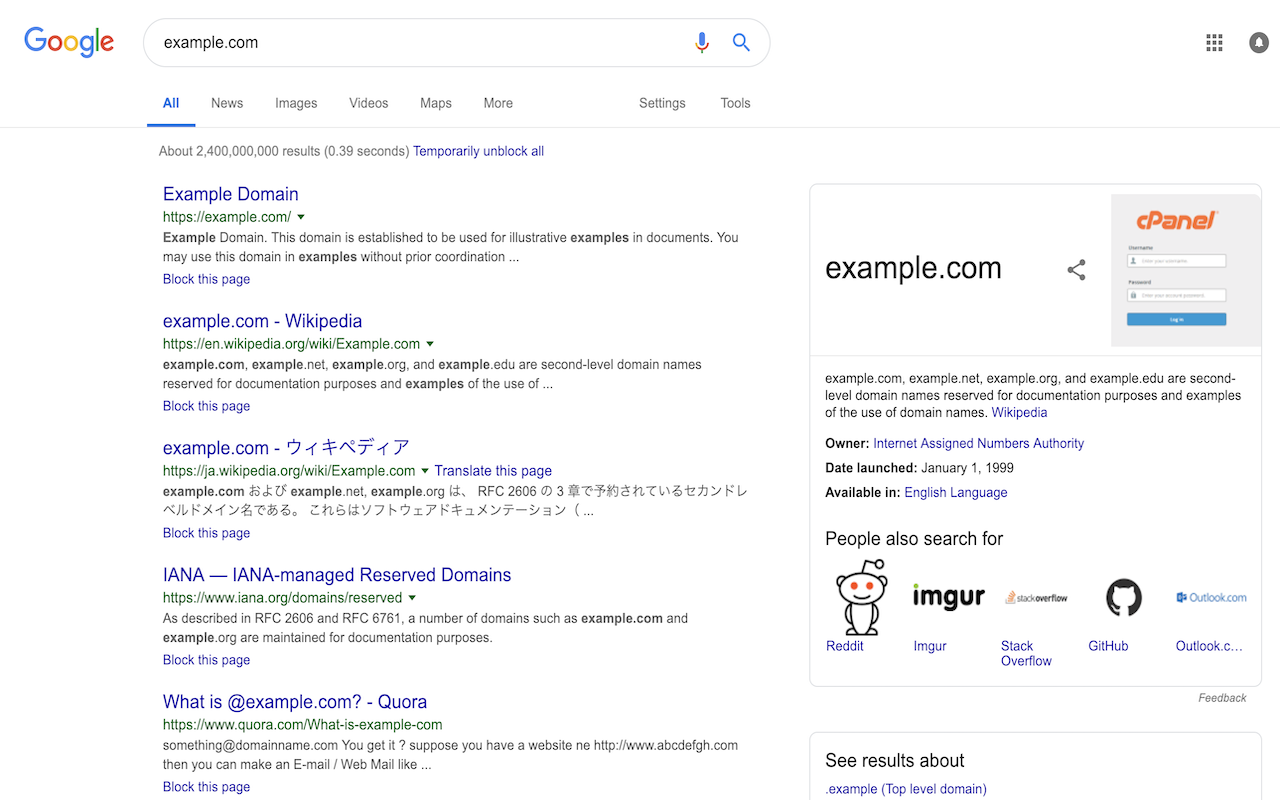Screen dimensions: 1280x800
Task: Click the https://www.iana.org/domains/reserved URL
Action: coord(283,598)
